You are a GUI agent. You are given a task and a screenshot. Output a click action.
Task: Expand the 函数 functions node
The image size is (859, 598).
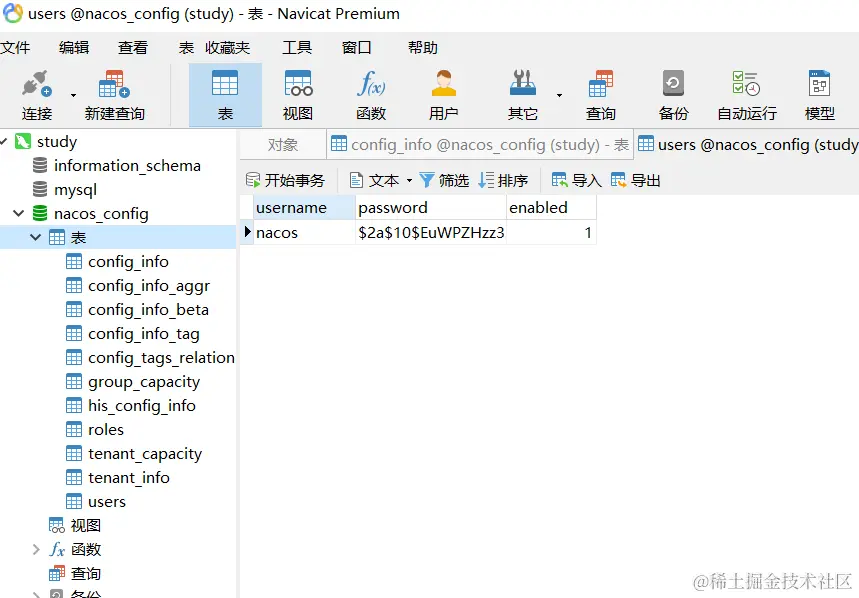click(x=36, y=549)
